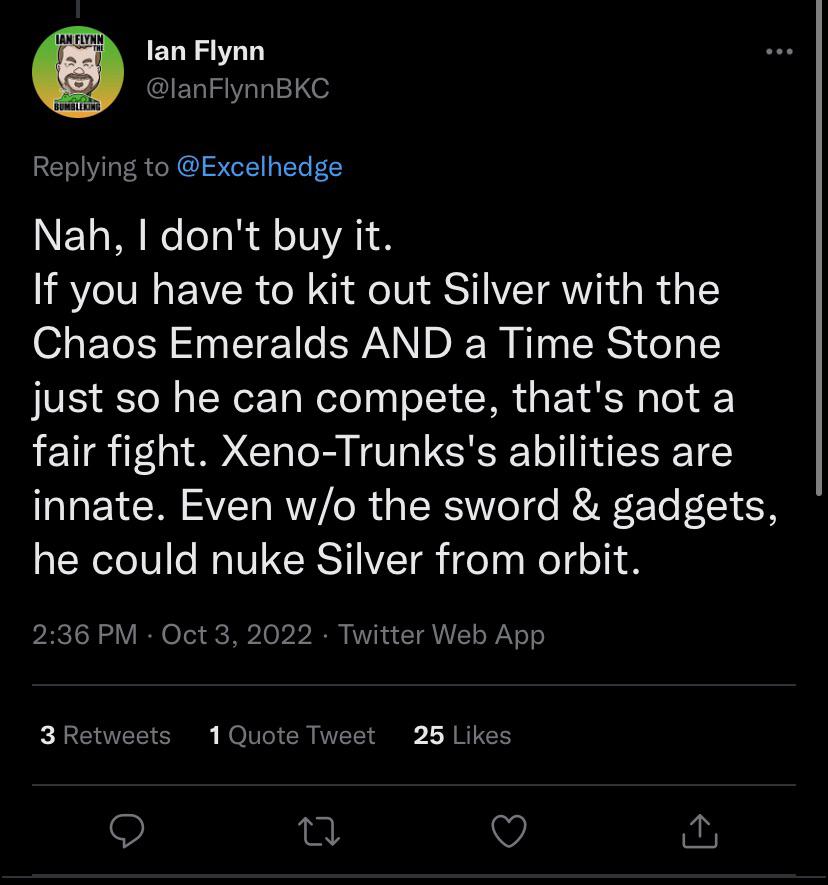Show the 1 Quote Tweet
The image size is (828, 885).
pyautogui.click(x=292, y=735)
